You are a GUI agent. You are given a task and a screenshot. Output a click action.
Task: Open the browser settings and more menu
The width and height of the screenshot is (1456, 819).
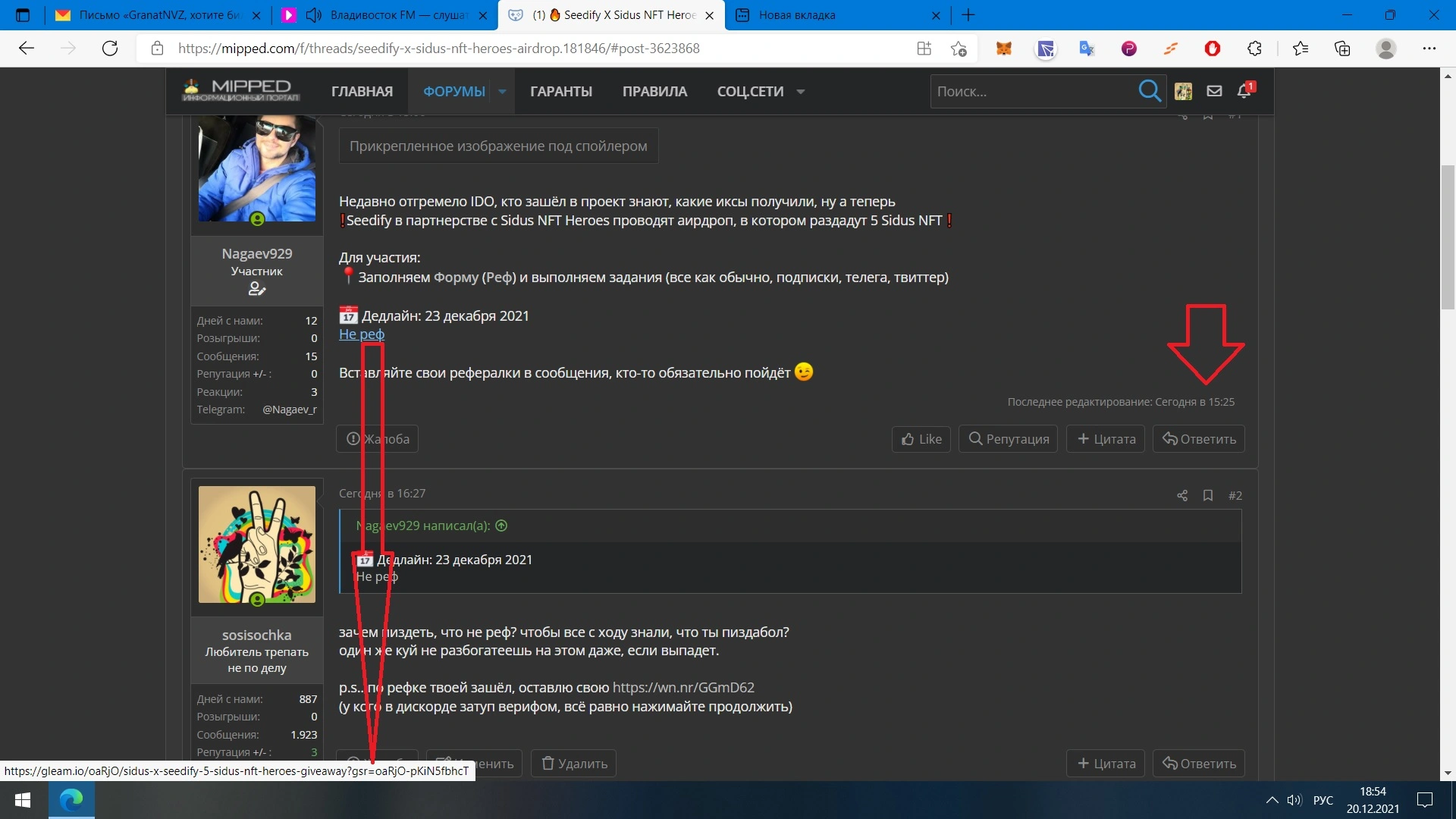tap(1429, 49)
